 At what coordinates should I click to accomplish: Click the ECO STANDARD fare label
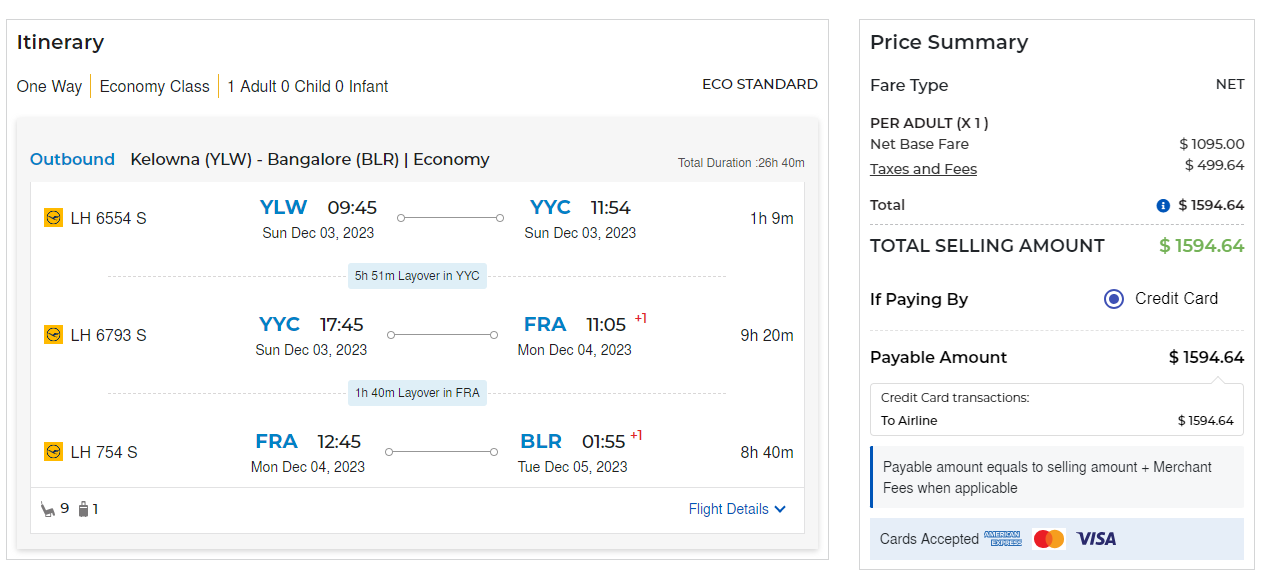(759, 85)
